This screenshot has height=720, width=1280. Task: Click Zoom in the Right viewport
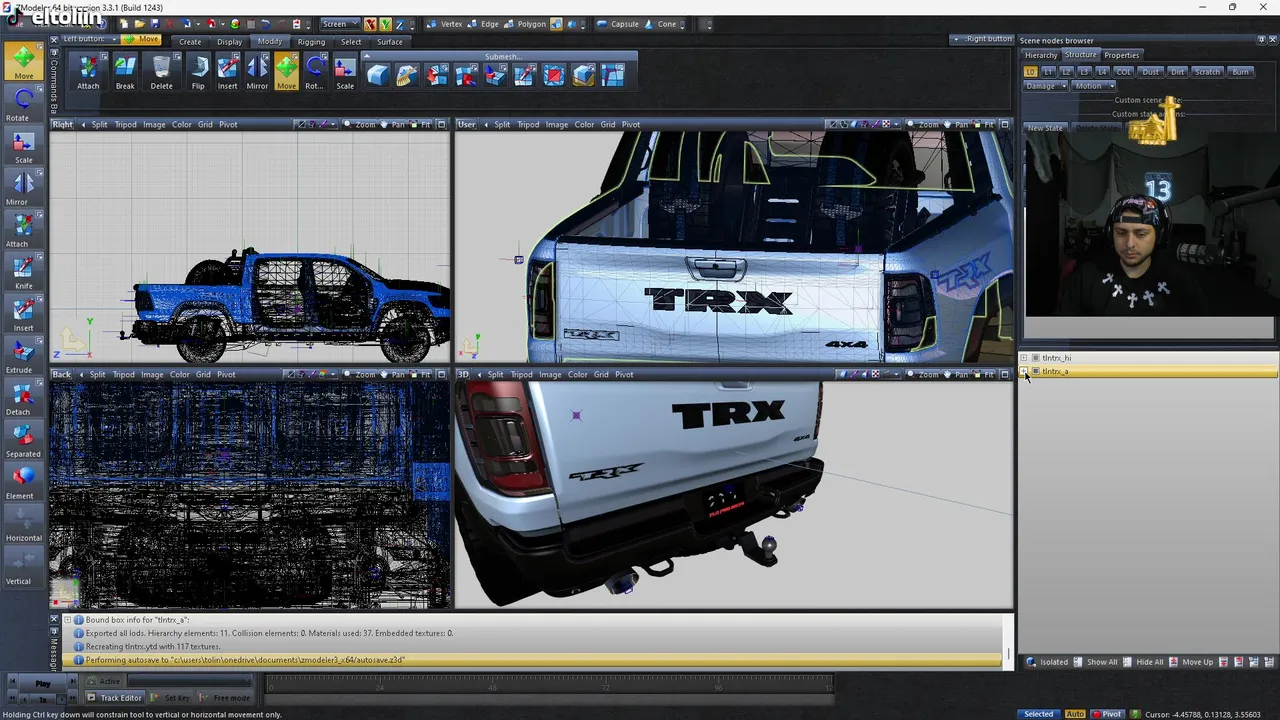pos(360,125)
